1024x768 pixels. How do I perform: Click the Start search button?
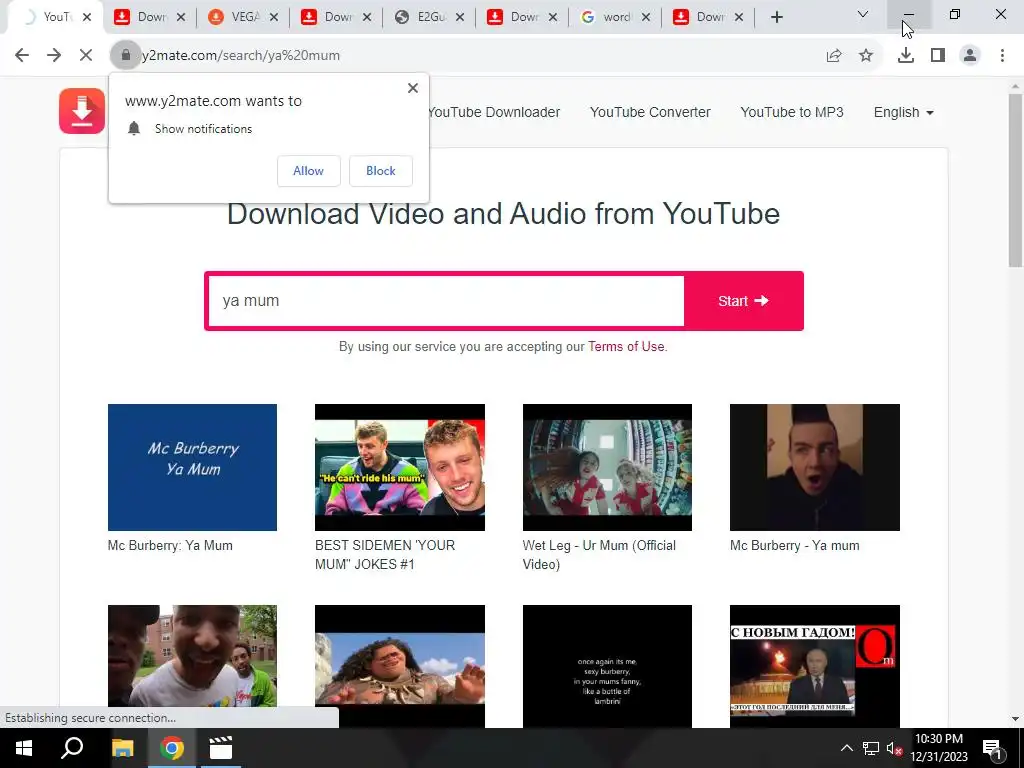[743, 301]
